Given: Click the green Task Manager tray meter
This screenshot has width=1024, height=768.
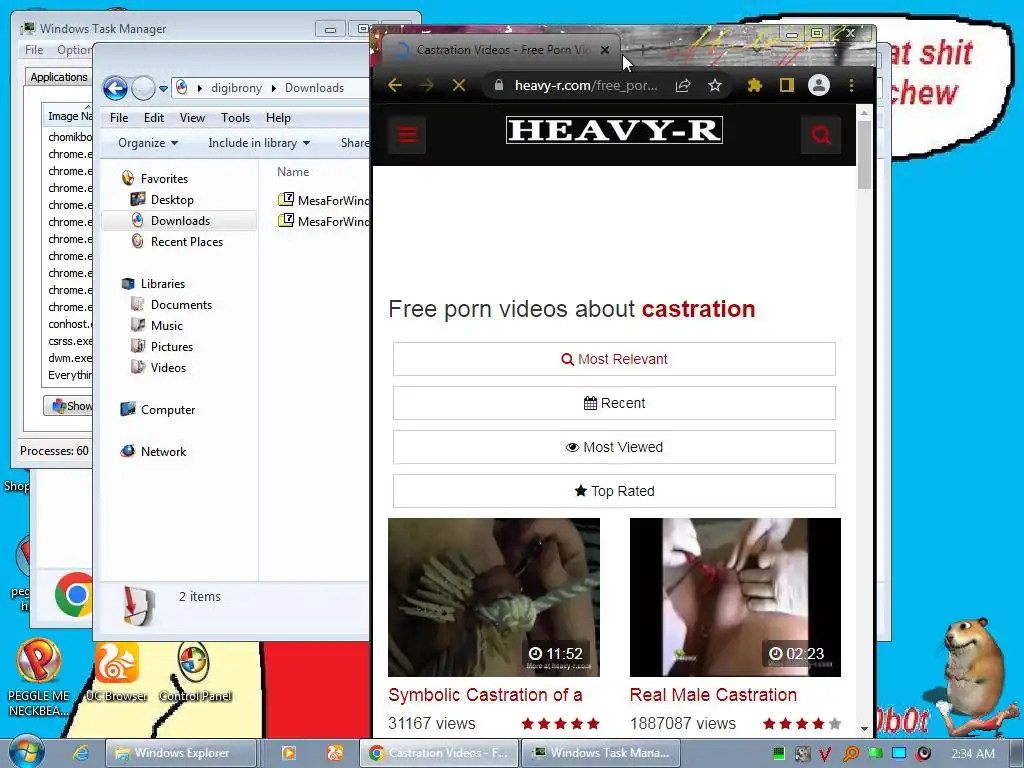Looking at the screenshot, I should [778, 754].
